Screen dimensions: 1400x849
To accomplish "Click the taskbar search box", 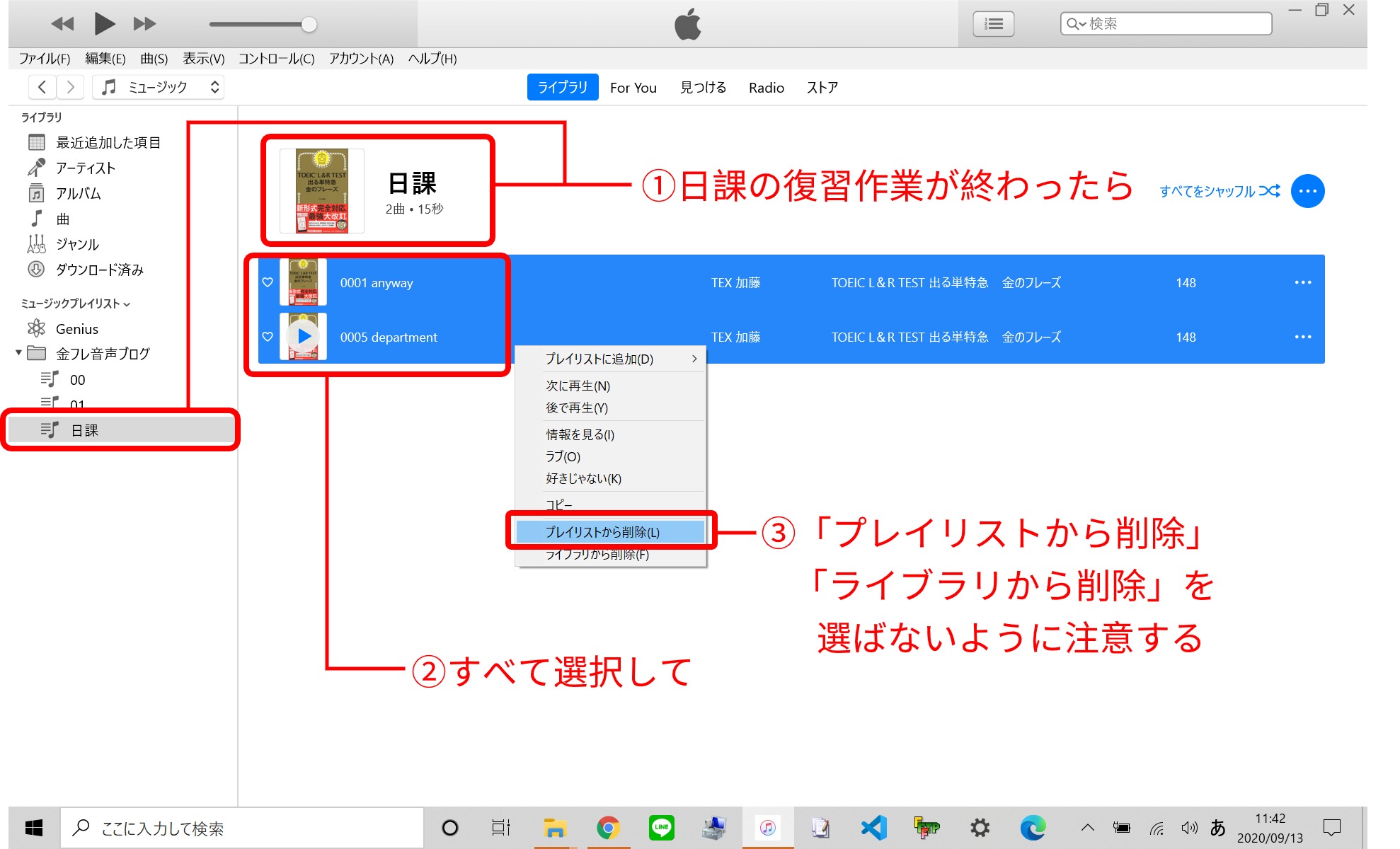I will 242,828.
